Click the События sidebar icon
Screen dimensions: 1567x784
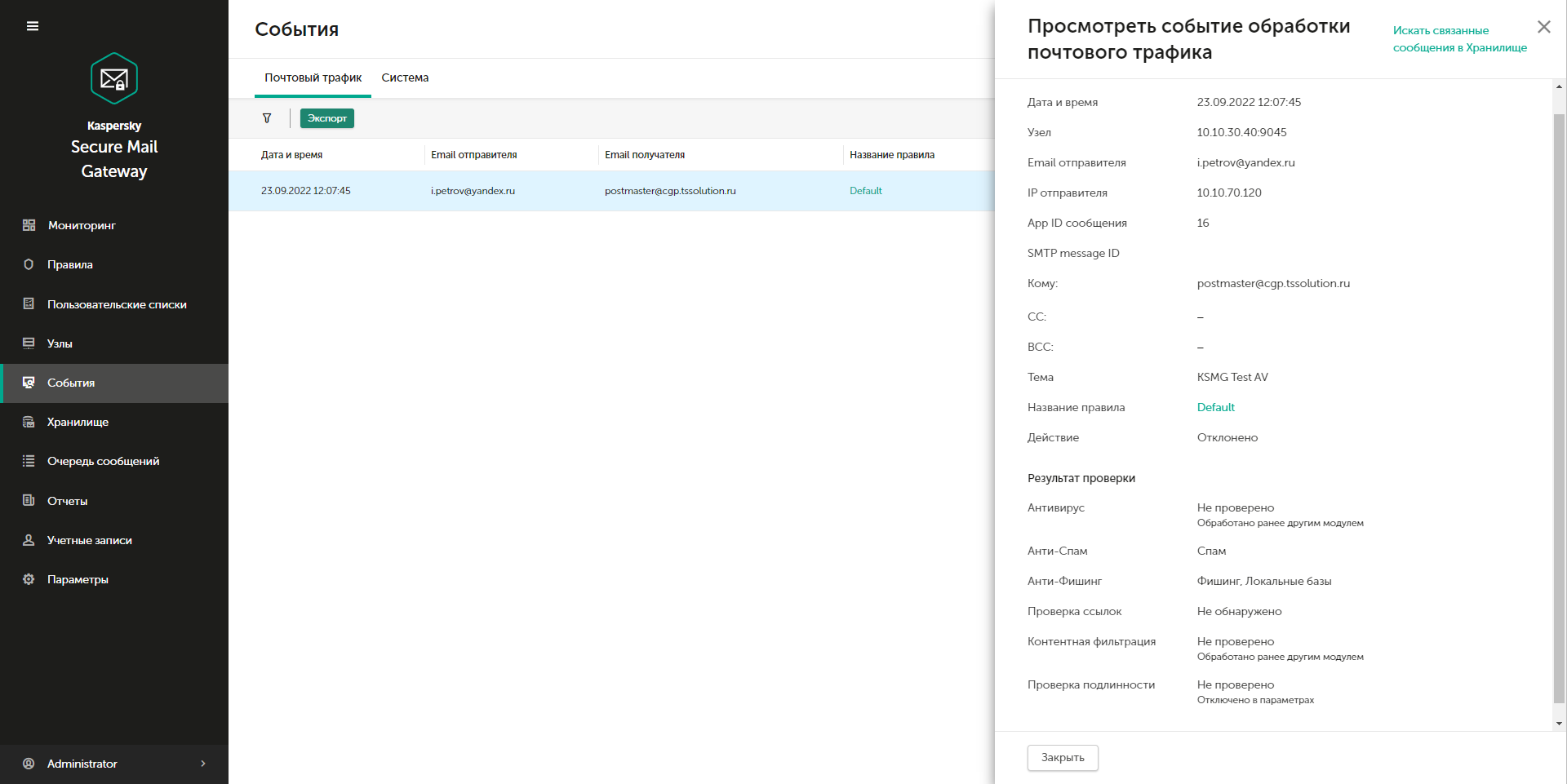[29, 383]
